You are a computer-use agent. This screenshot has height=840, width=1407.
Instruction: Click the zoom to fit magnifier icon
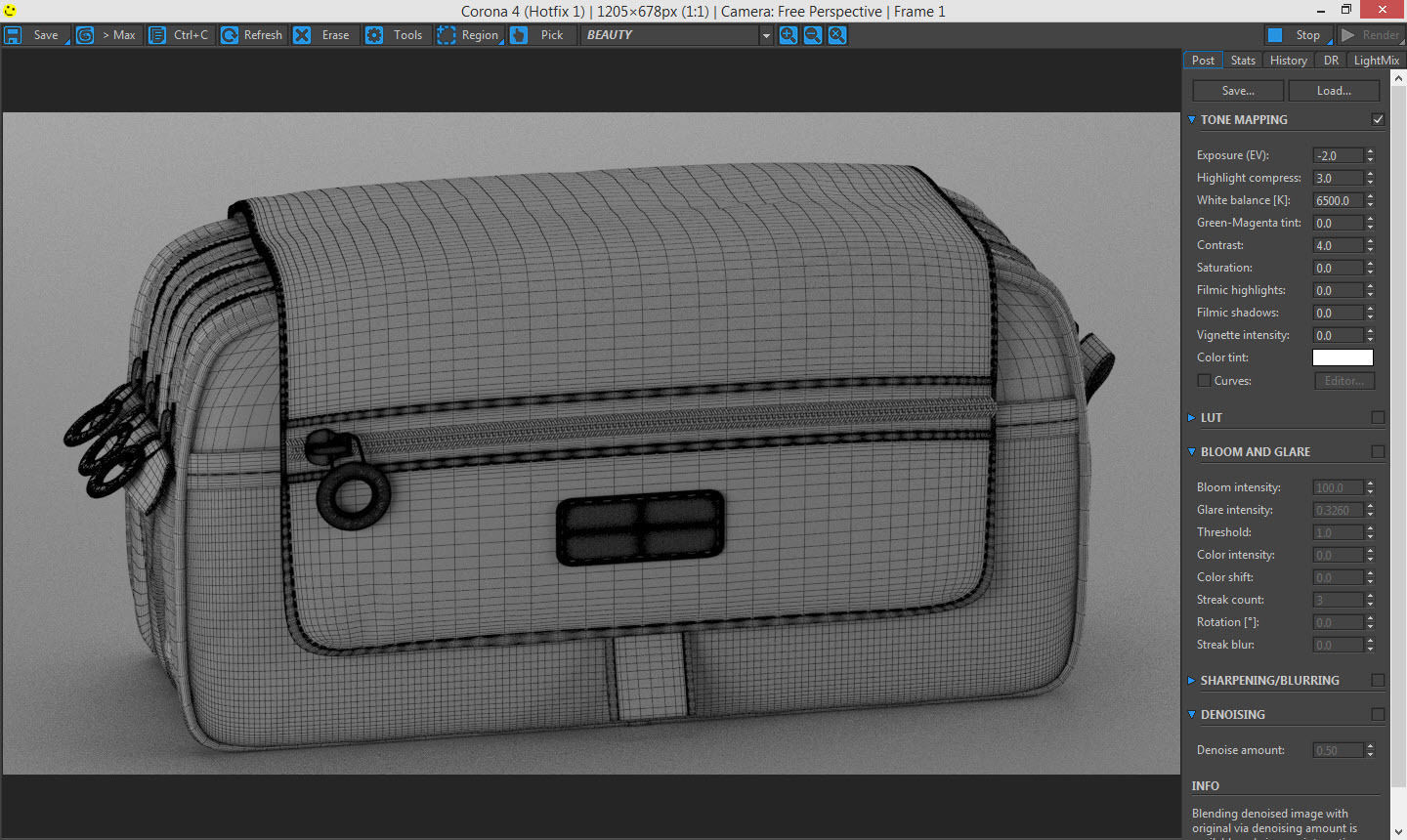(837, 35)
